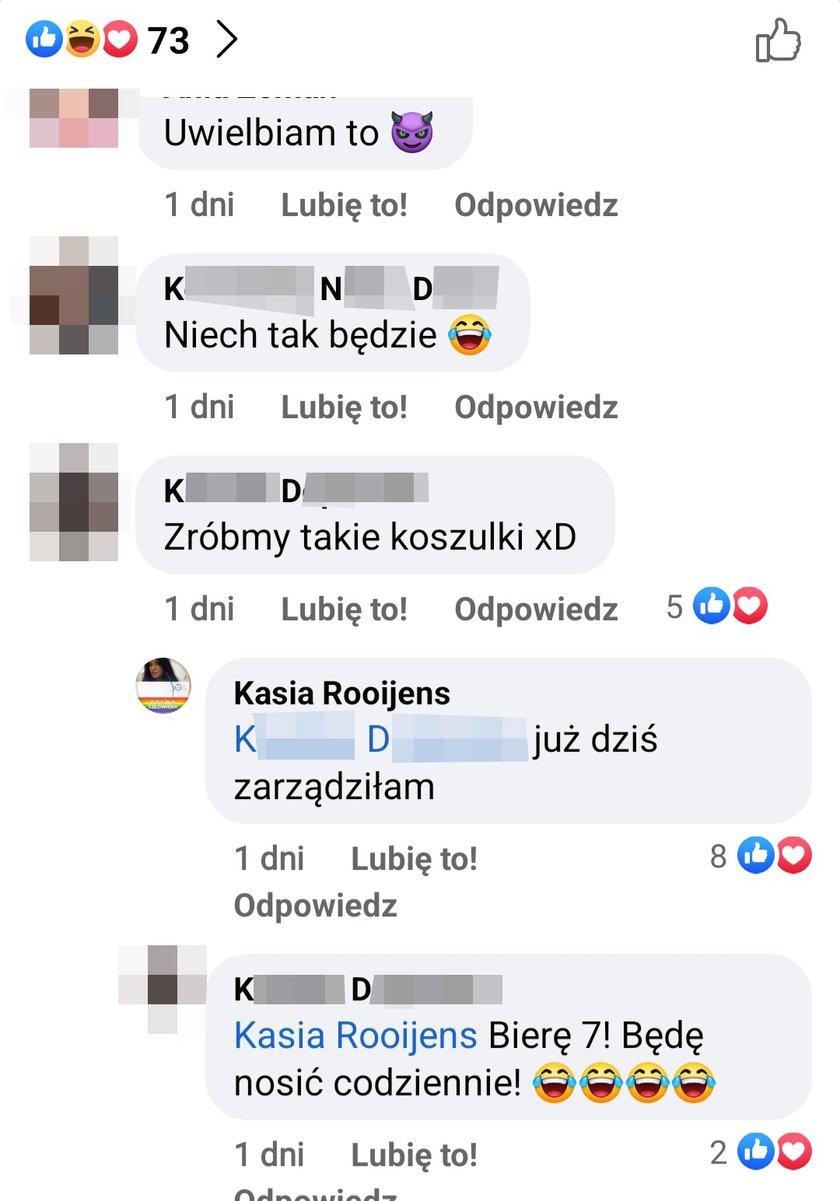Like the "Niech tak będzie" comment

click(344, 407)
